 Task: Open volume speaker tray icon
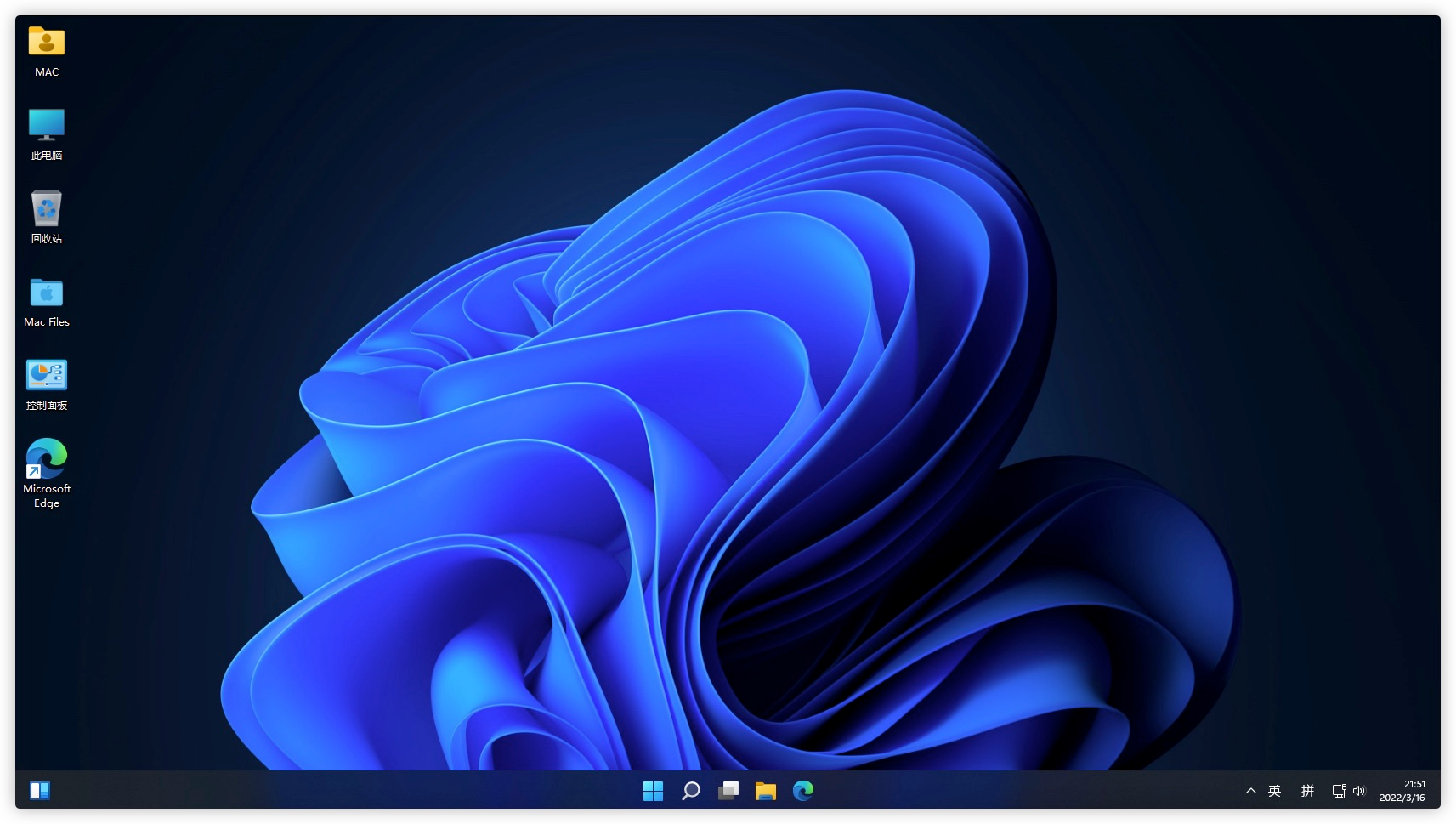(1358, 791)
